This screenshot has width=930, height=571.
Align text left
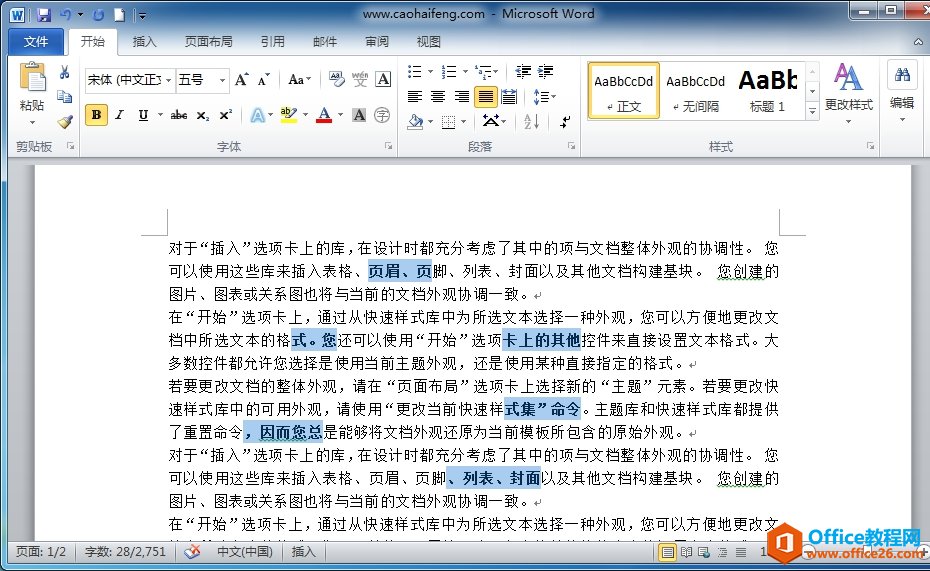point(415,96)
